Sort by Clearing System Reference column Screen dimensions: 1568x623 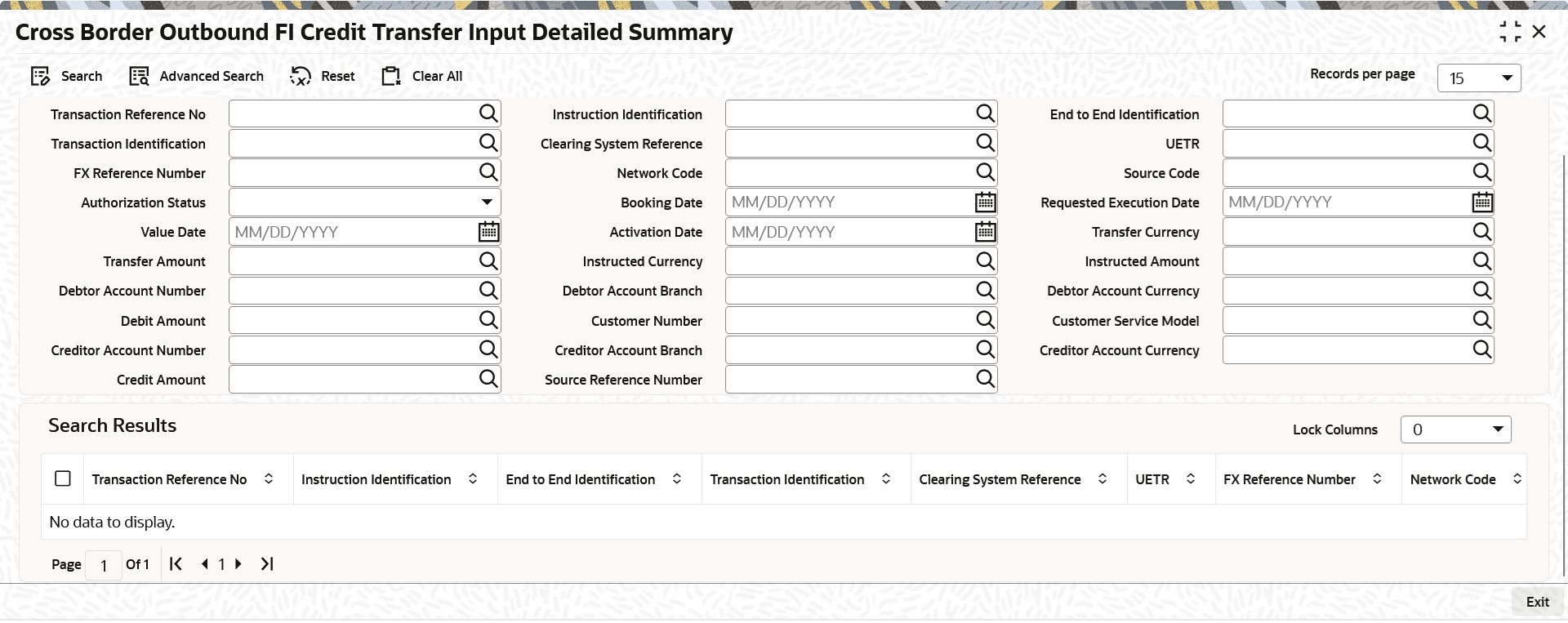tap(1102, 479)
